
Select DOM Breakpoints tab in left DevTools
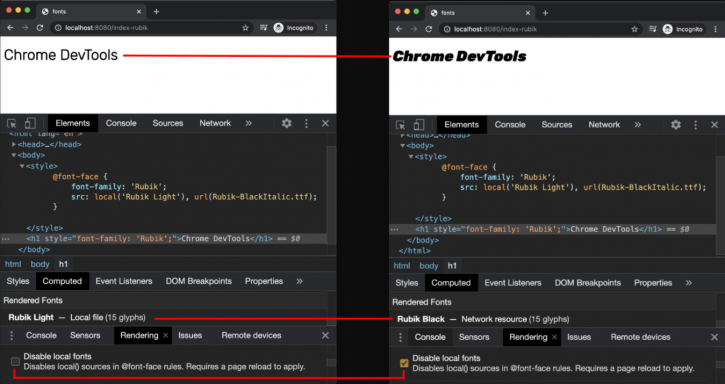pyautogui.click(x=199, y=281)
